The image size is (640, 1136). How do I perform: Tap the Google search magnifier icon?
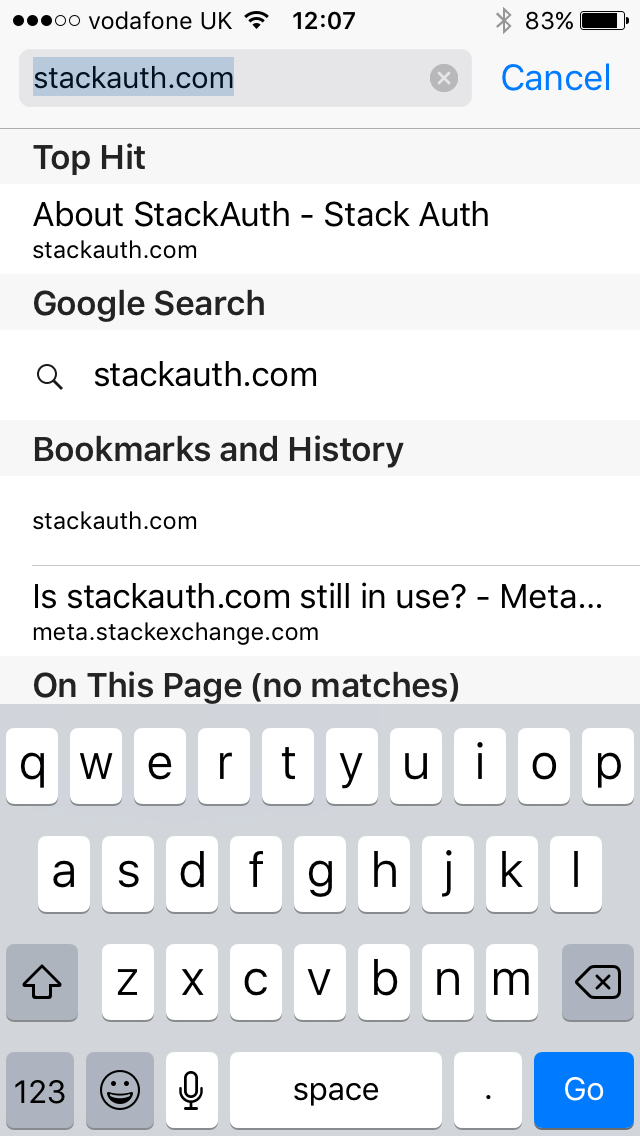tap(49, 376)
